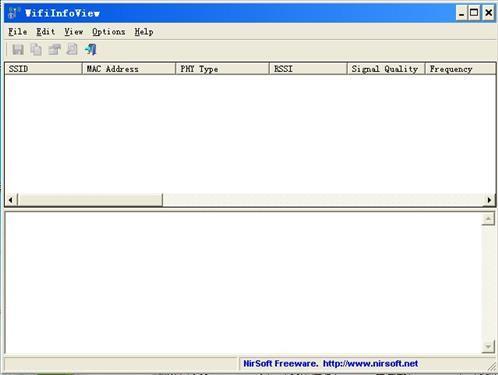
Task: Open the NirSoft website link in status bar
Action: 370,364
